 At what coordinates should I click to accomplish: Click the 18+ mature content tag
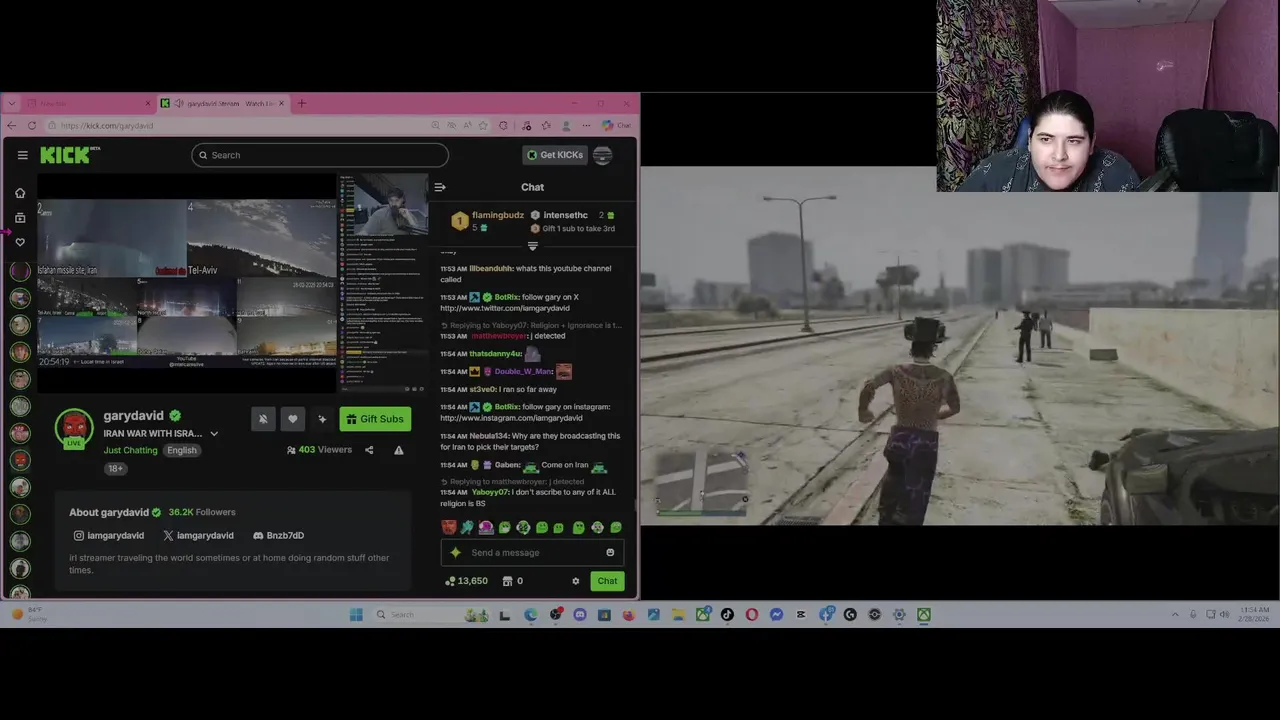pyautogui.click(x=116, y=468)
